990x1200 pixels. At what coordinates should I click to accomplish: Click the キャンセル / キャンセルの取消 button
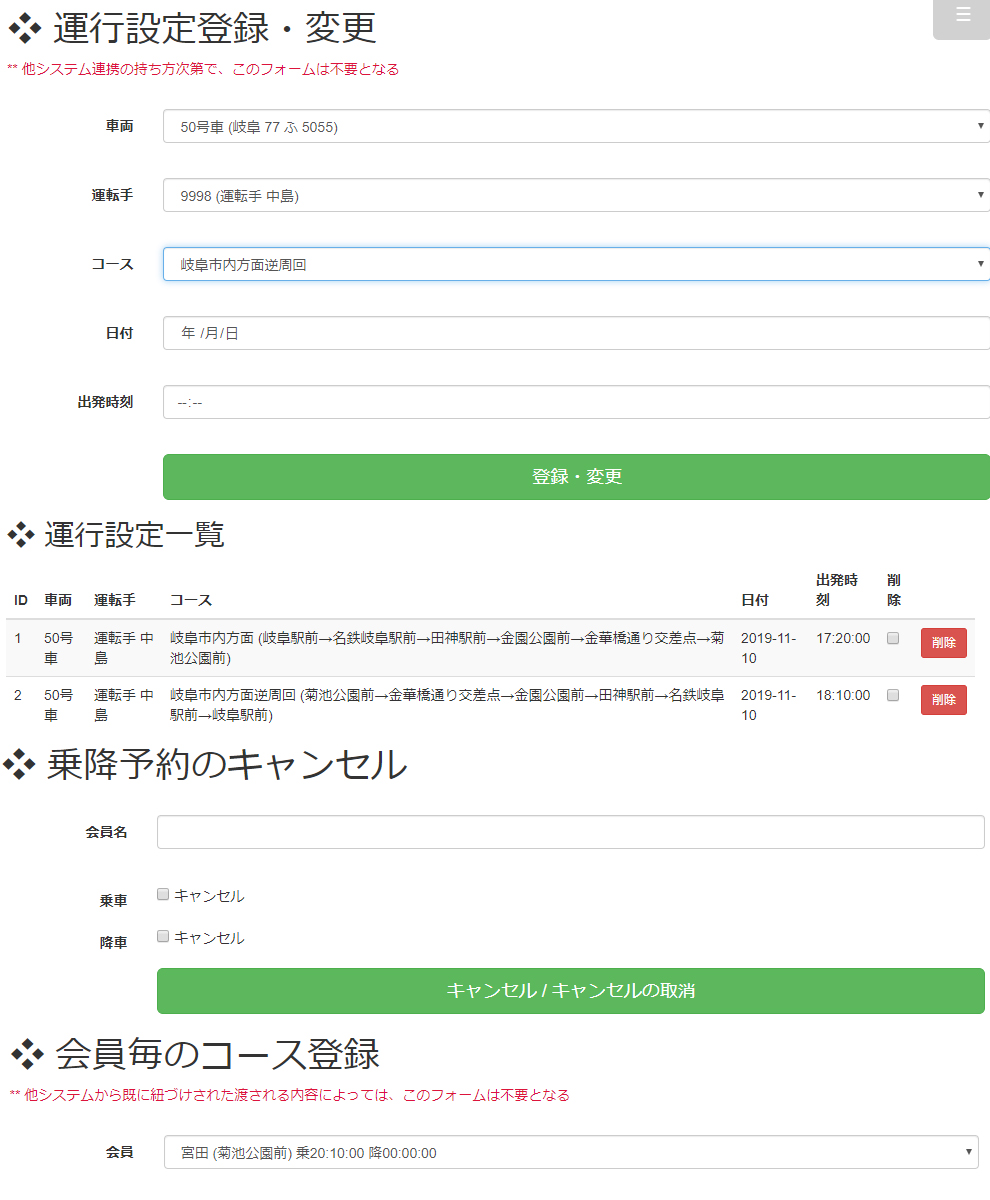click(x=570, y=991)
